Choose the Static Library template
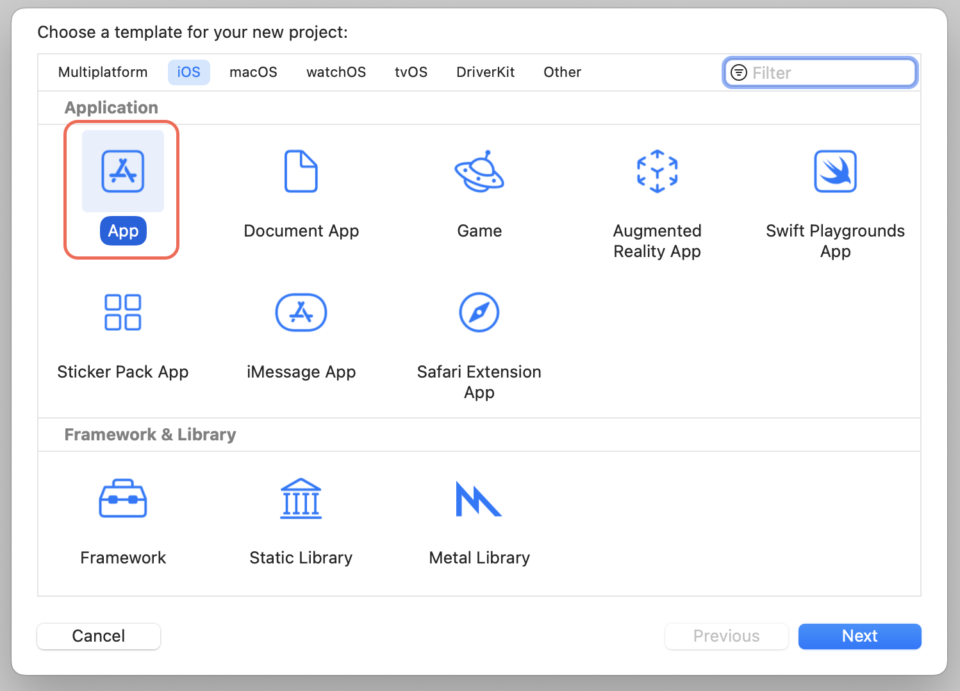960x691 pixels. [x=301, y=497]
